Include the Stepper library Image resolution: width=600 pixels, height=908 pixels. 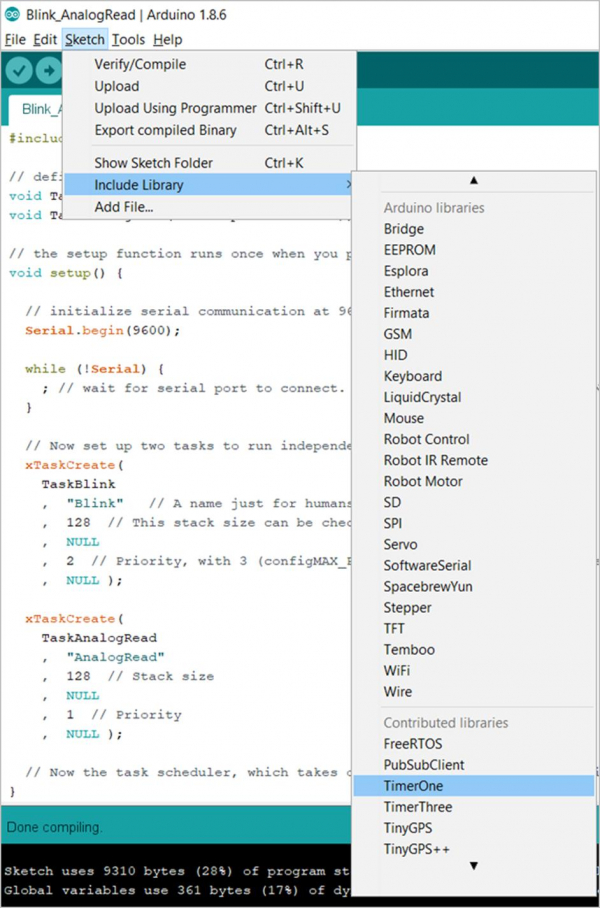(474, 607)
